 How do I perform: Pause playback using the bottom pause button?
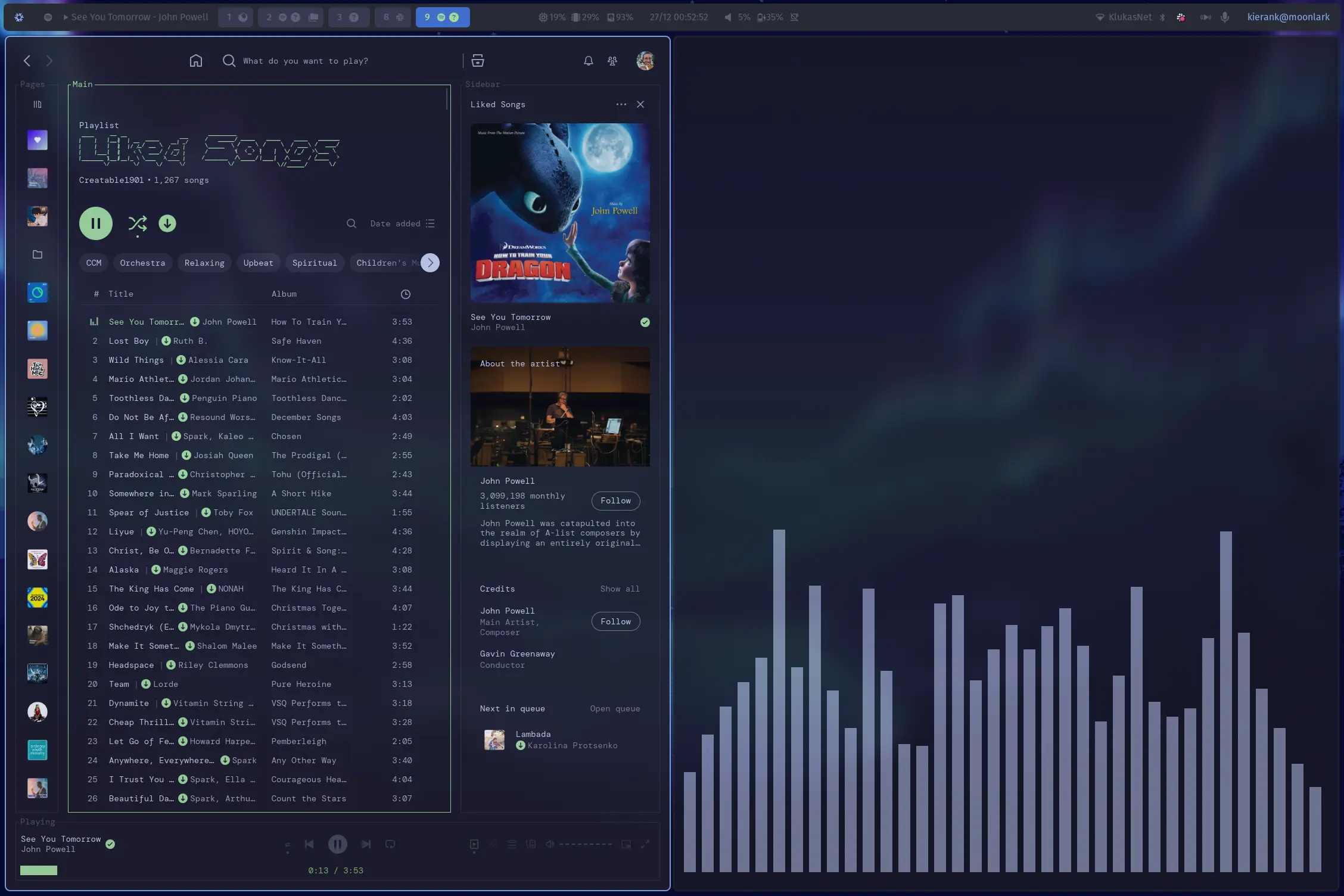pyautogui.click(x=338, y=844)
